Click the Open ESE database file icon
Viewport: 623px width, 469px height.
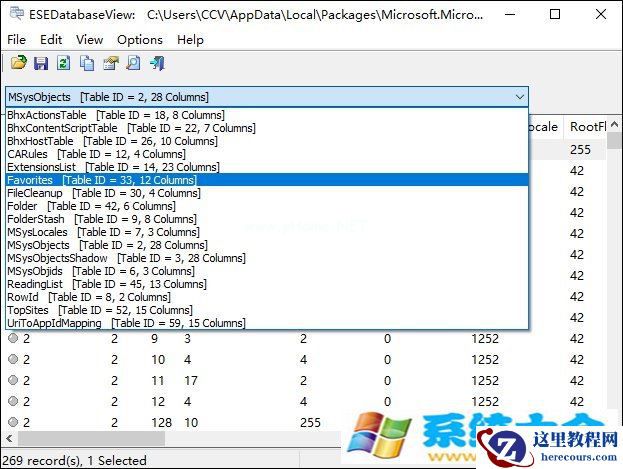tap(18, 63)
